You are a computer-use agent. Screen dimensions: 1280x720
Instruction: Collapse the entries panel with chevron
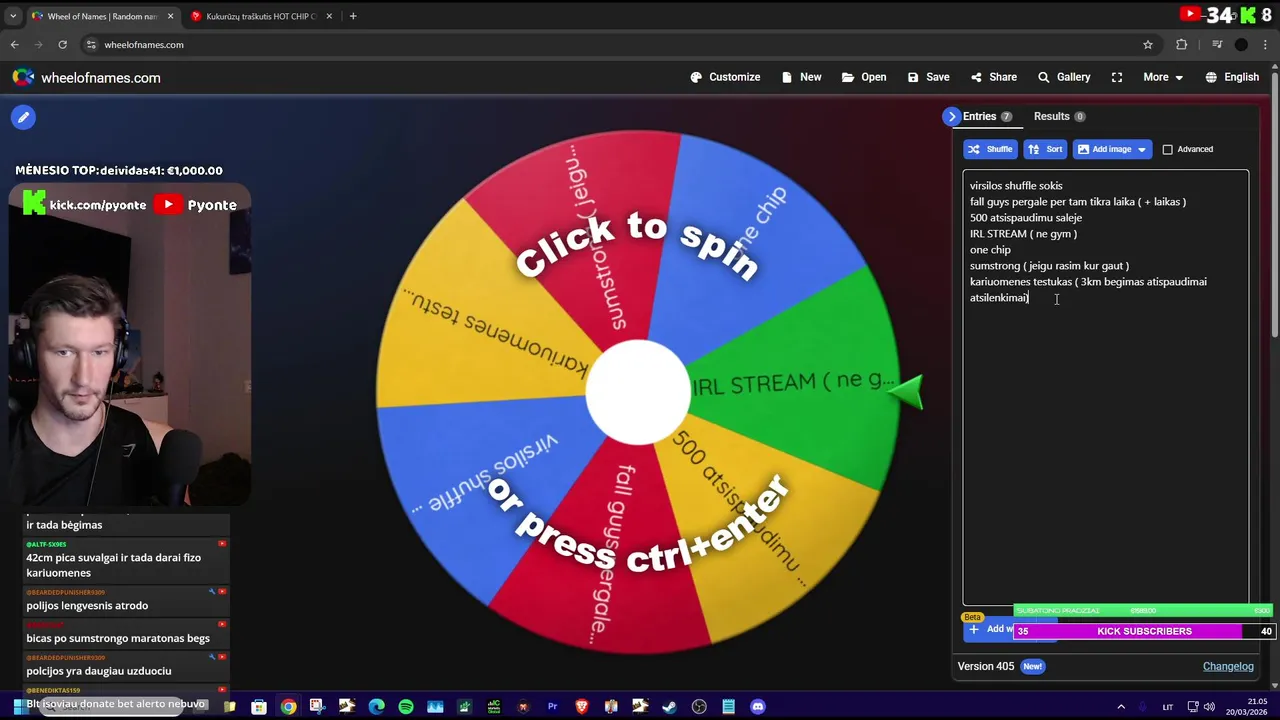pos(952,117)
